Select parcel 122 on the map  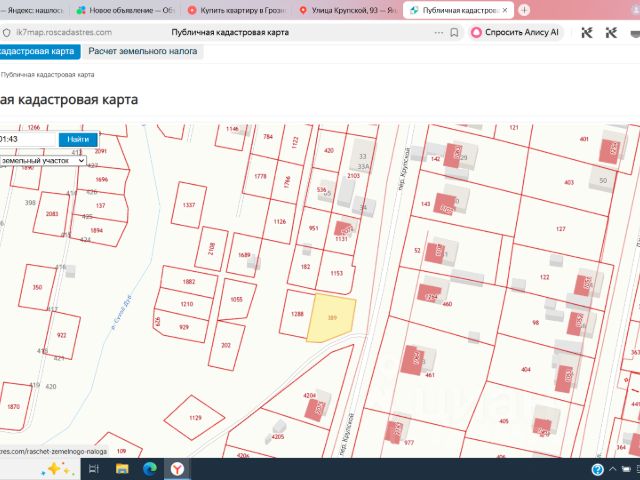pos(544,277)
